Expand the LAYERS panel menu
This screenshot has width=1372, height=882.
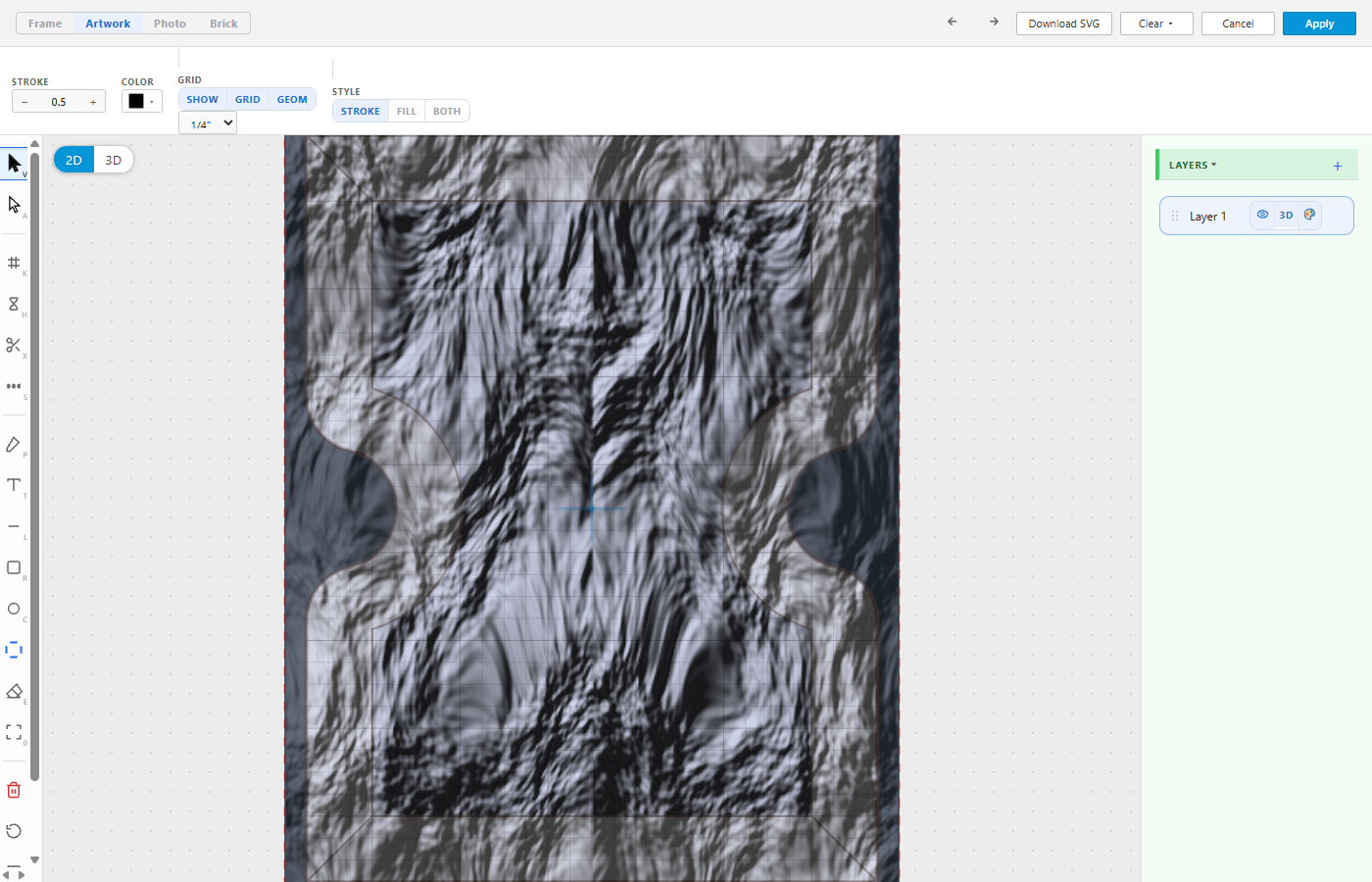pyautogui.click(x=1193, y=166)
